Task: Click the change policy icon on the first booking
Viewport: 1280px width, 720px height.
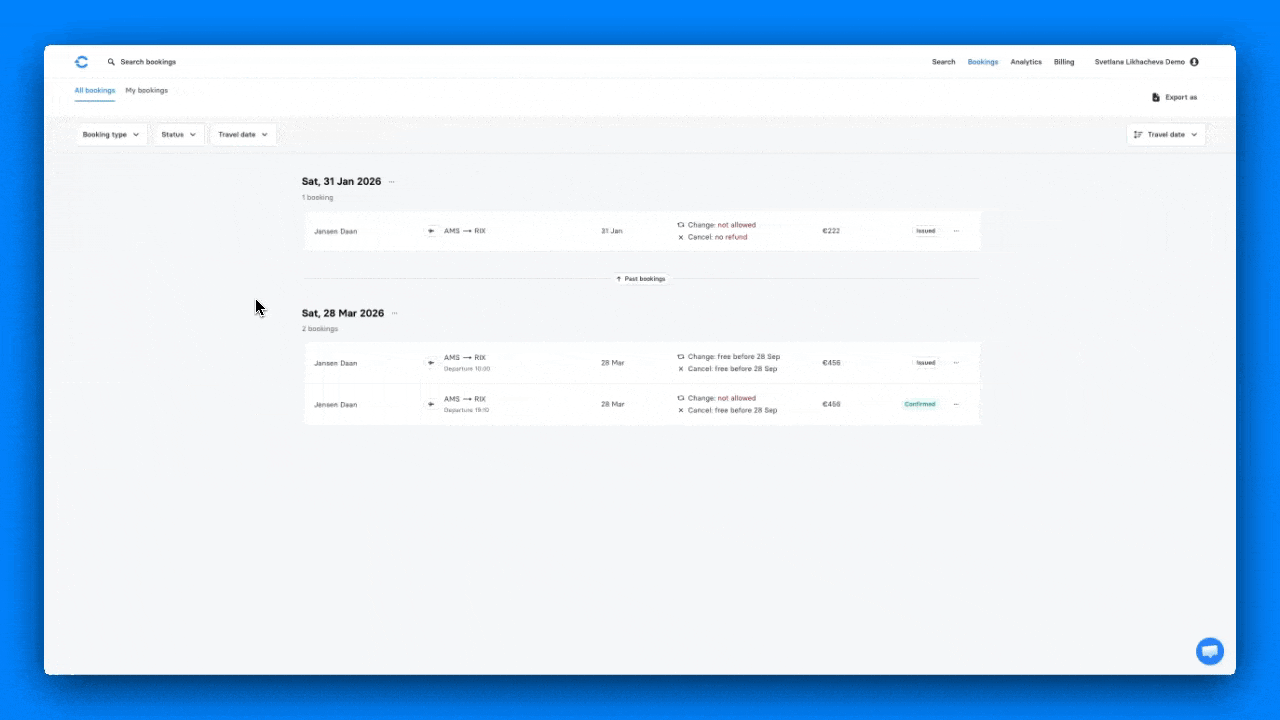Action: pos(683,225)
